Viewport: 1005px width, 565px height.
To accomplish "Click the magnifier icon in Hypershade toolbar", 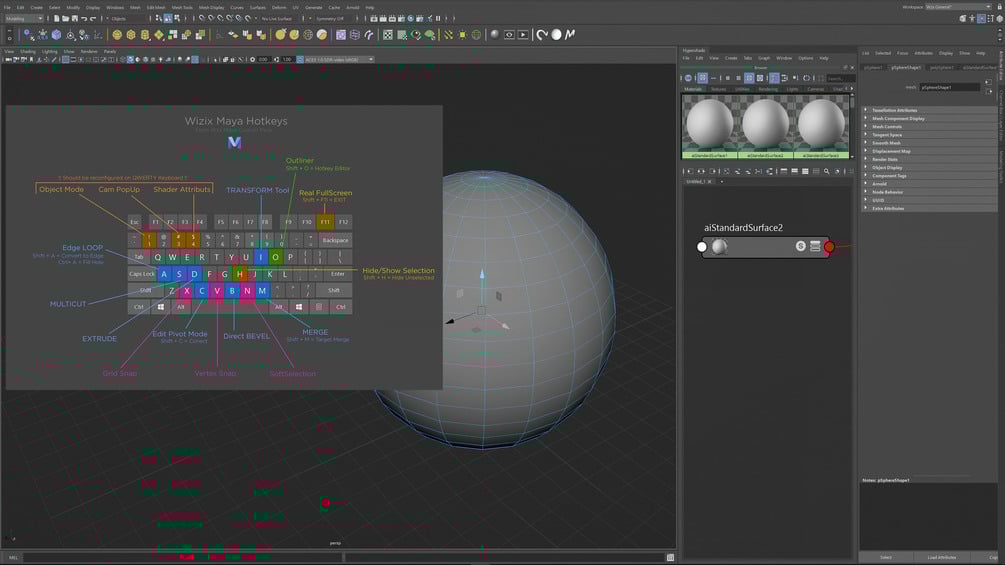I will 826,171.
